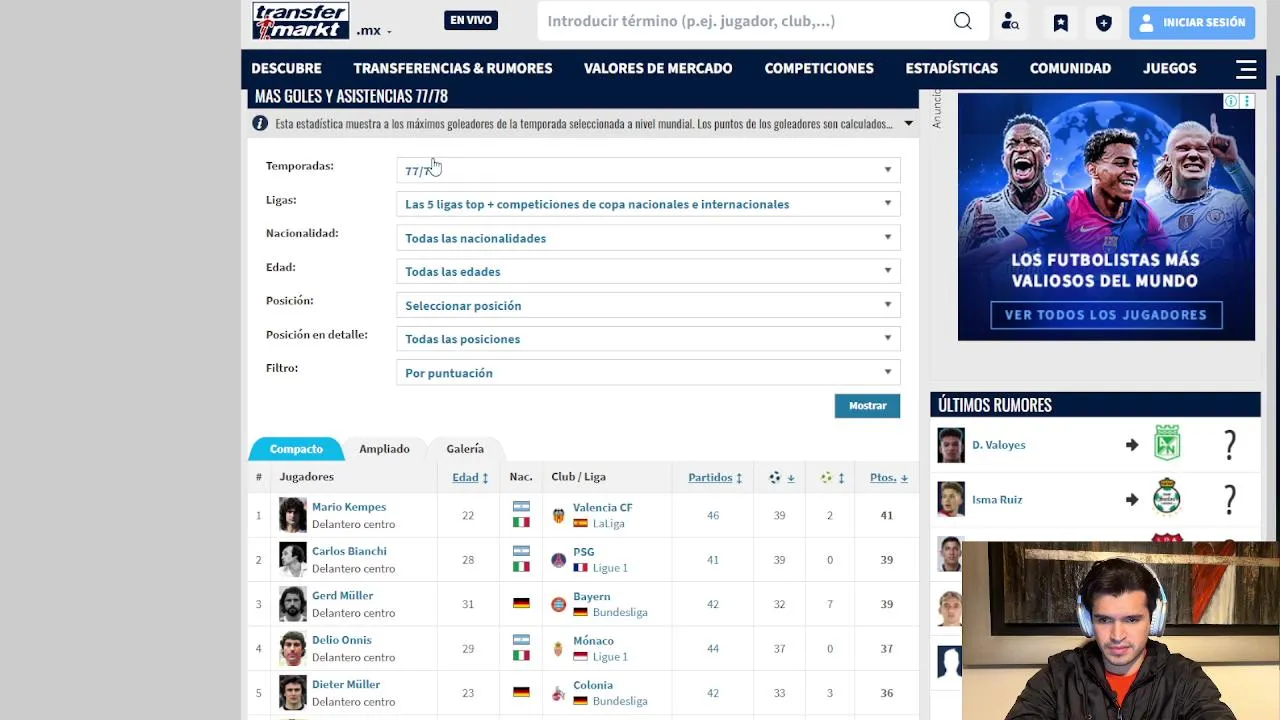Click the Spain flag beside LaLiga
The image size is (1280, 720).
click(x=580, y=523)
